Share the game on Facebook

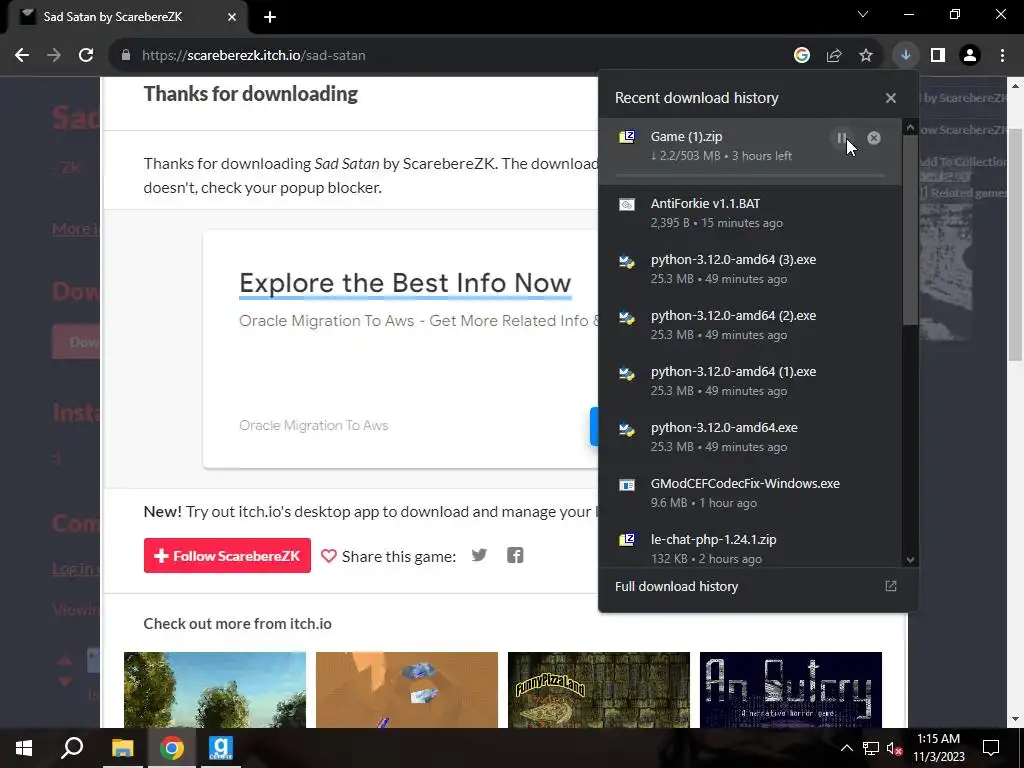(515, 555)
